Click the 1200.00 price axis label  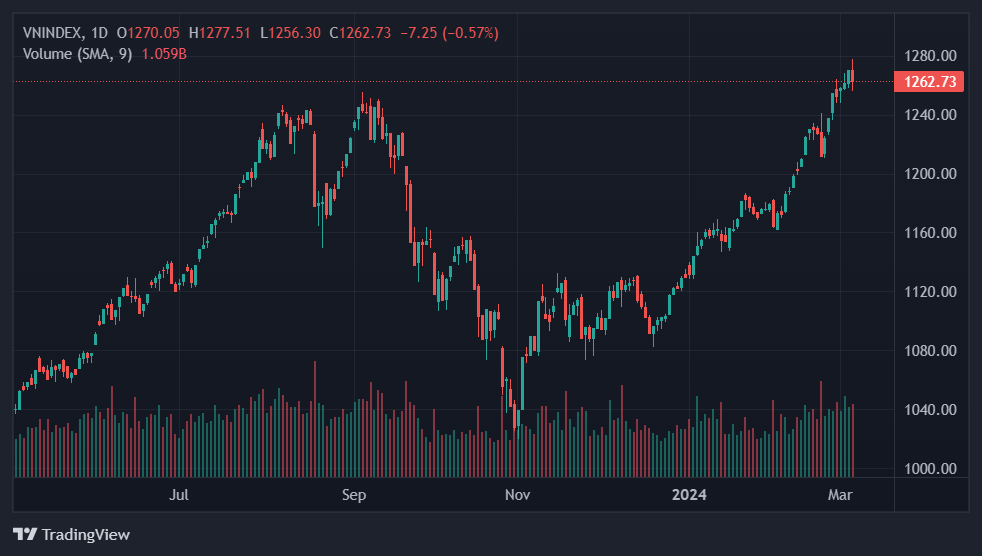(929, 173)
